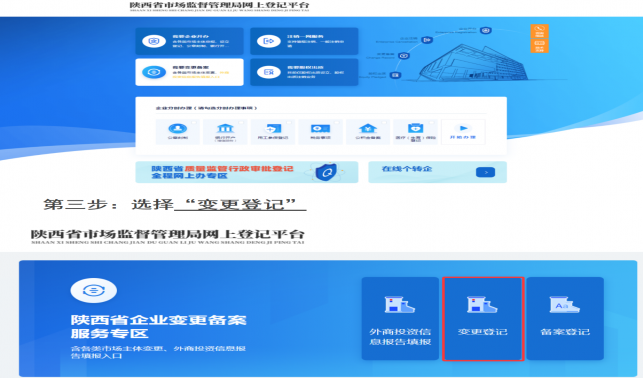This screenshot has width=643, height=378.
Task: Open the 我要股权出质 card
Action: 304,72
